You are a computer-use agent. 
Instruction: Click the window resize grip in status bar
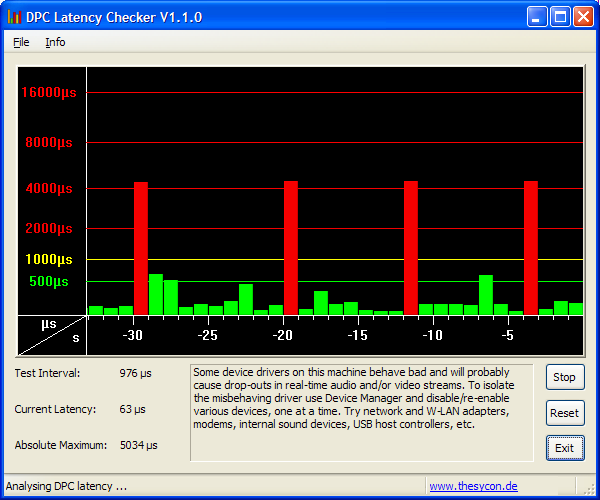pos(589,489)
